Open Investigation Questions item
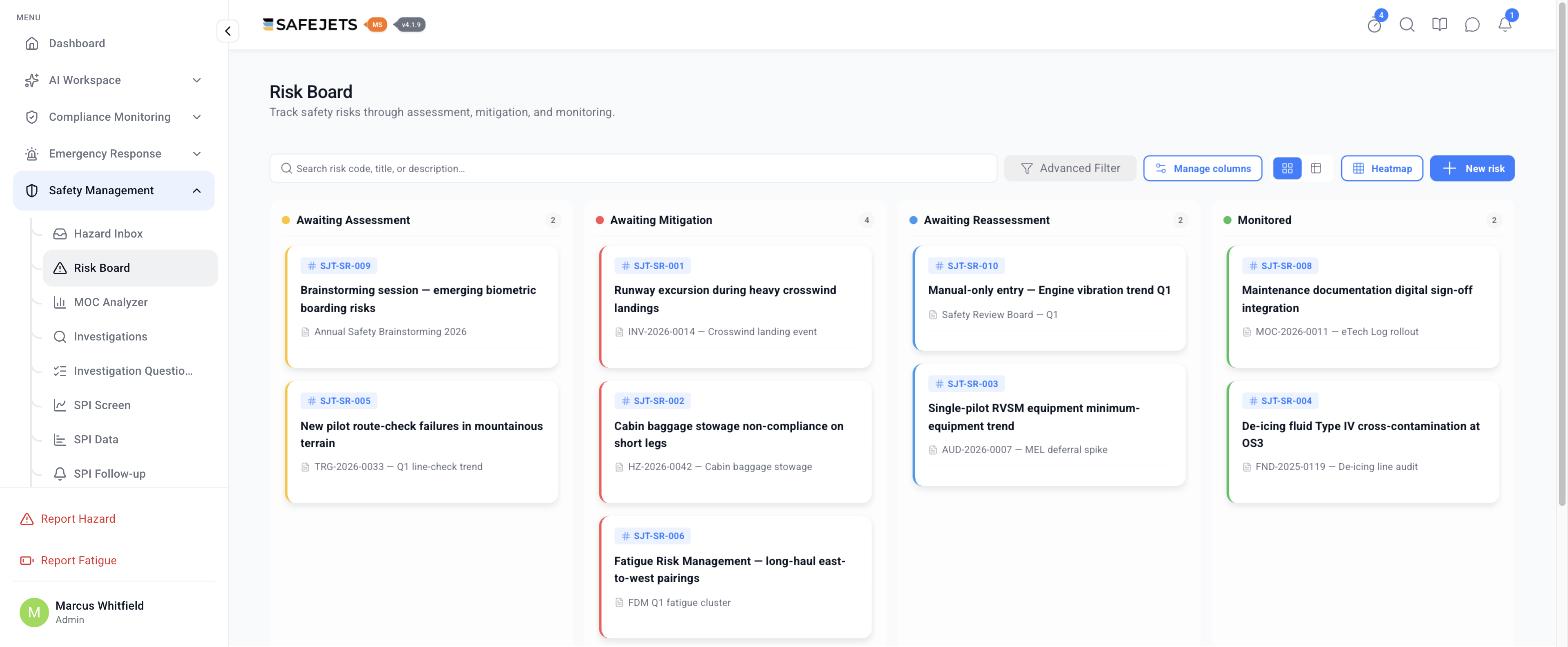This screenshot has width=1568, height=647. point(130,371)
